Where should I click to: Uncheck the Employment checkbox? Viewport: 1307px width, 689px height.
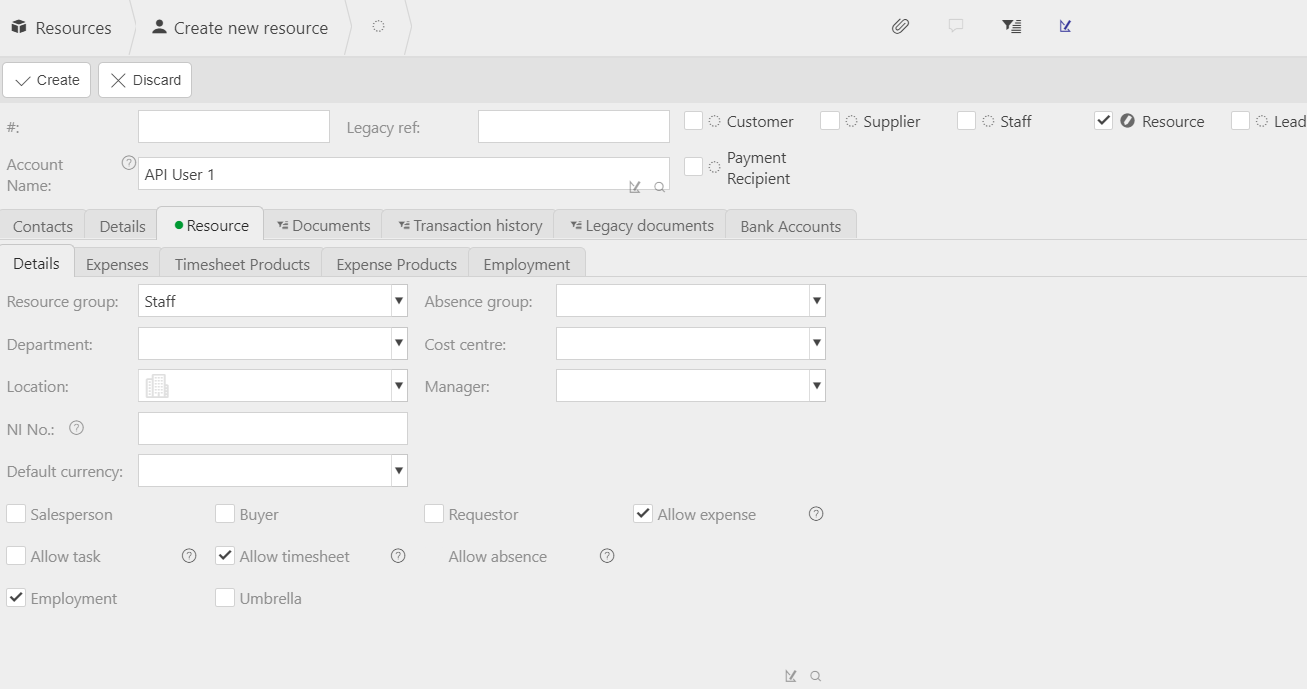[x=16, y=598]
